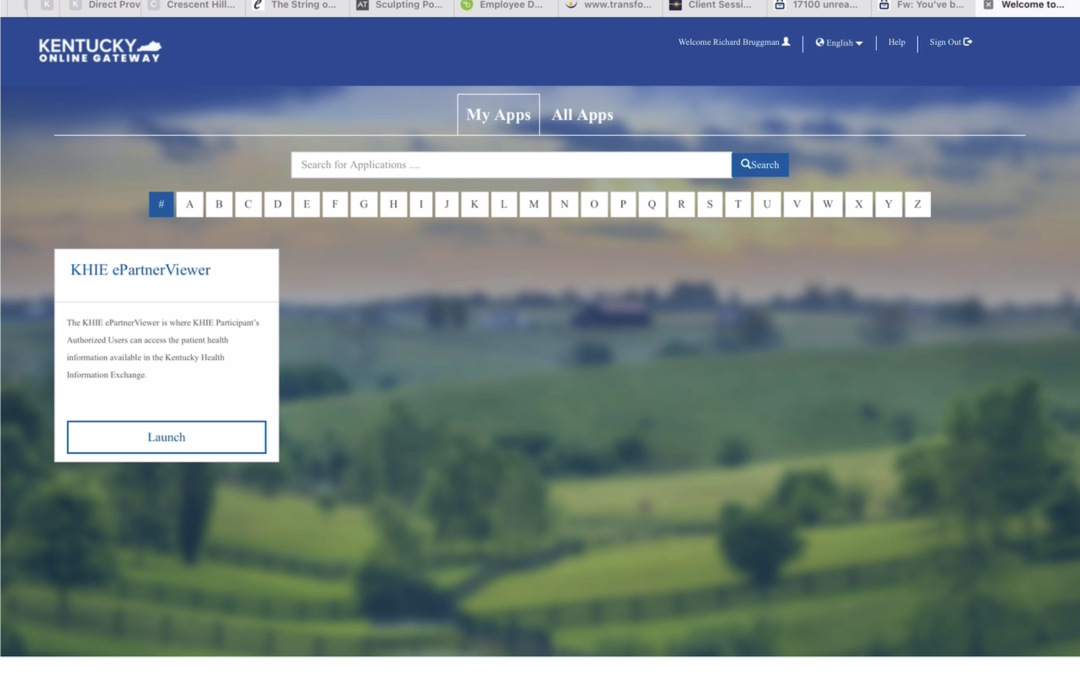Filter apps by letter B
1080x675 pixels.
[x=219, y=204]
